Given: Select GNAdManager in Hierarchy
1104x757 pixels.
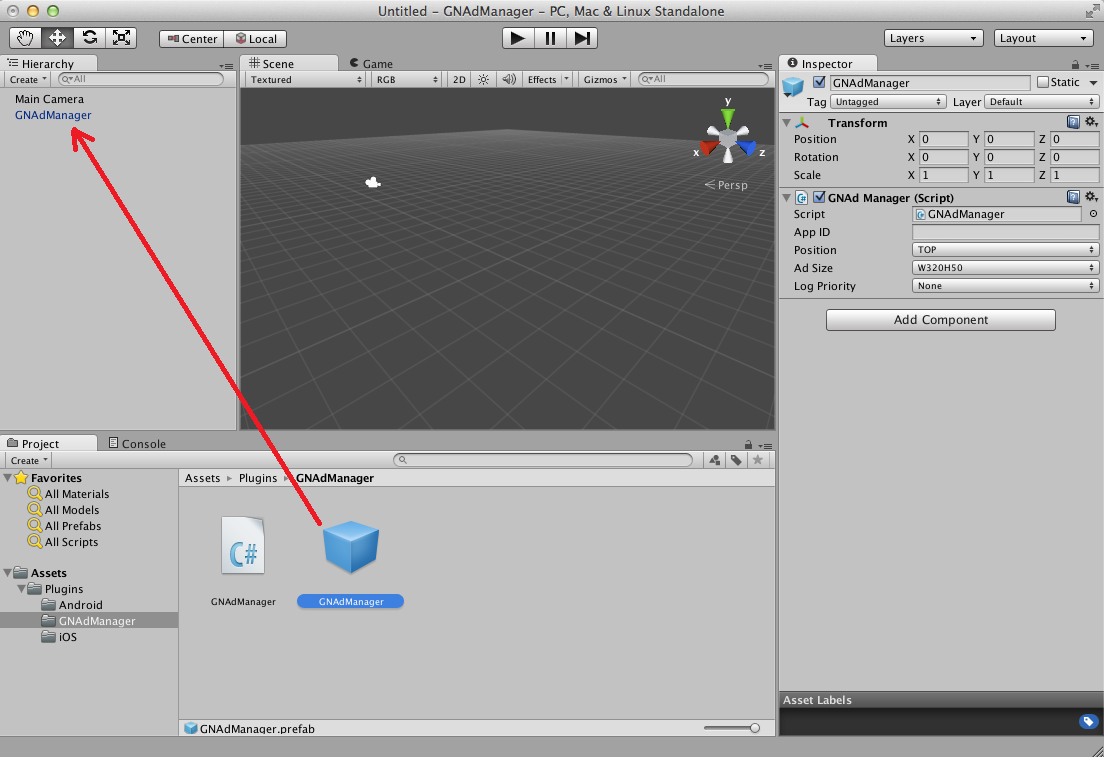Looking at the screenshot, I should click(x=53, y=115).
